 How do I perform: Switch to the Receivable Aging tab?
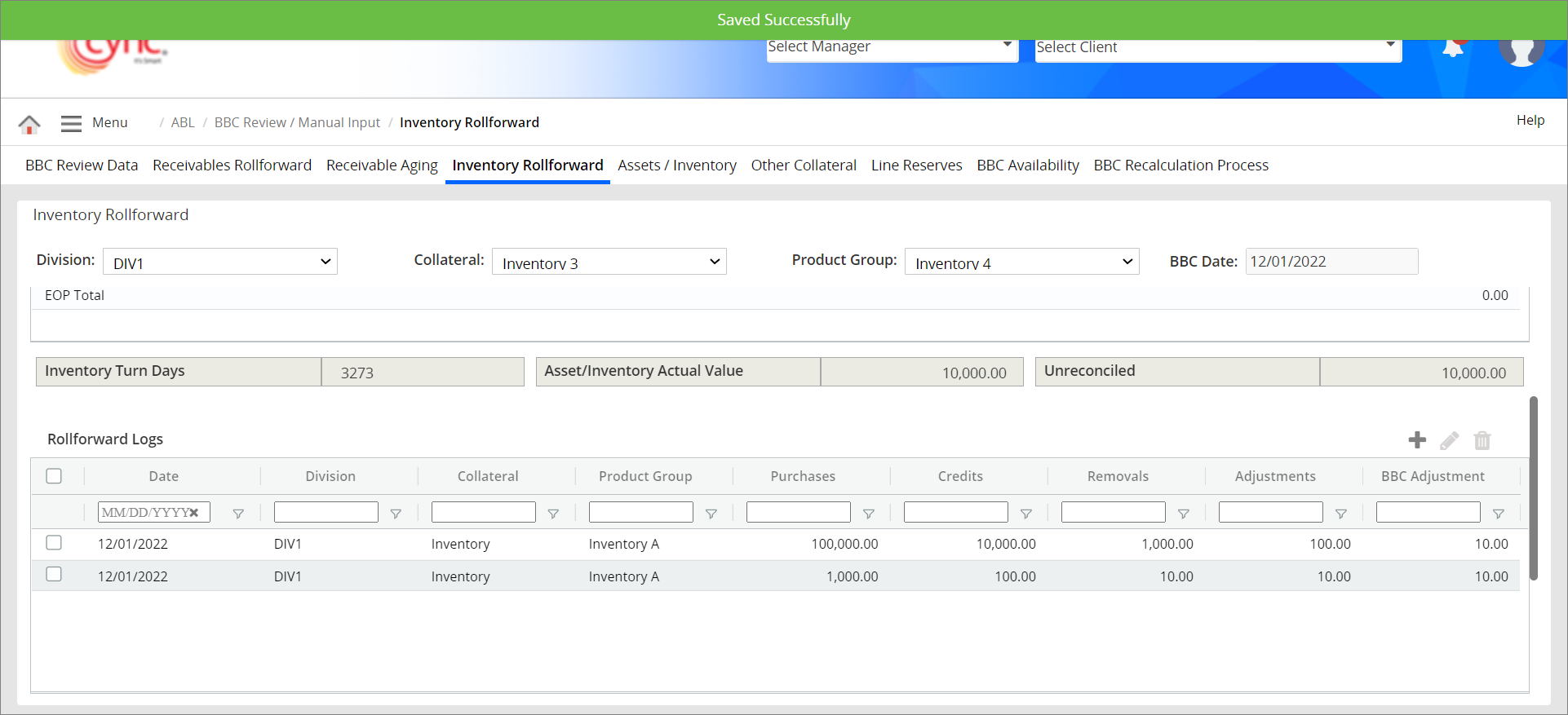coord(382,166)
